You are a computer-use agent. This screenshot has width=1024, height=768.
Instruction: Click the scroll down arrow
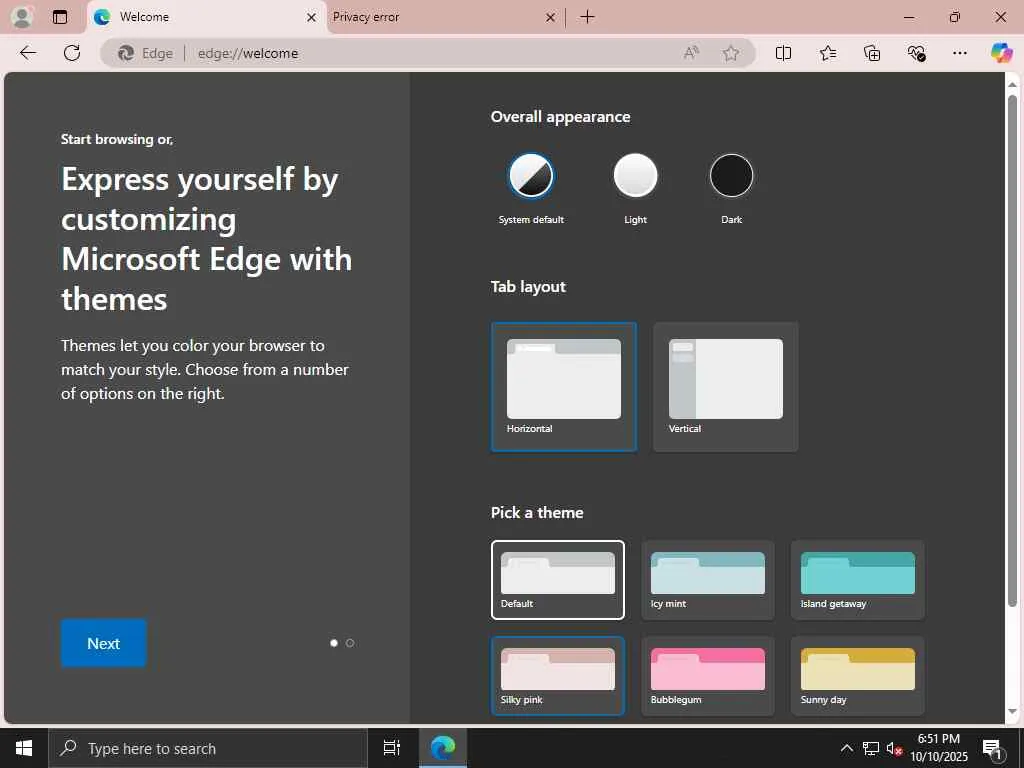(x=1012, y=711)
